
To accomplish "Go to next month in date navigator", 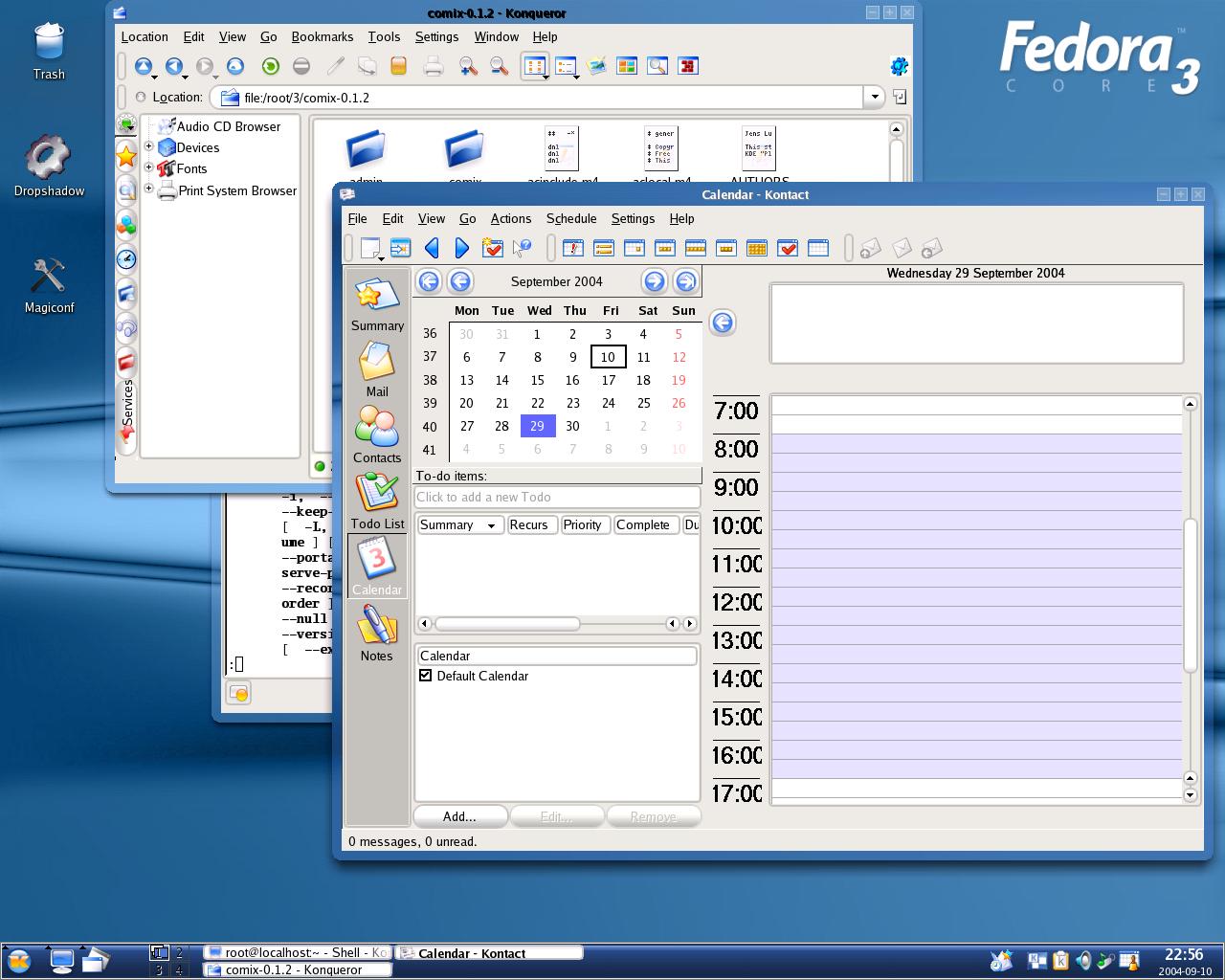I will click(655, 281).
